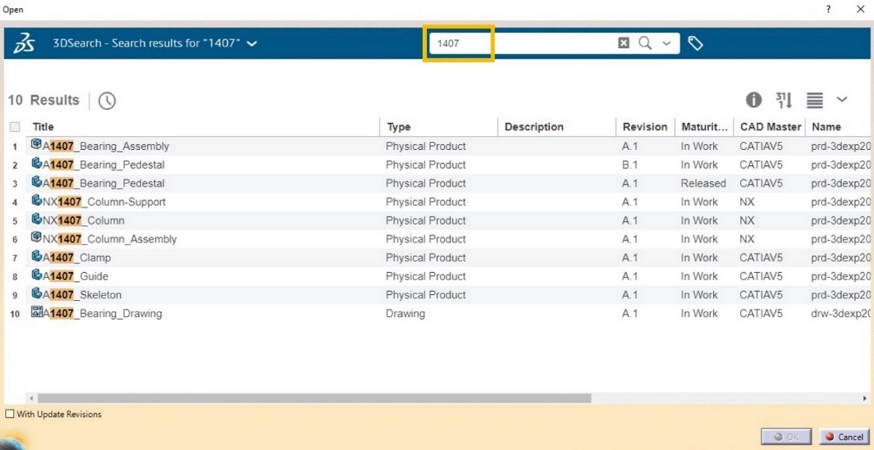Sort by Maturity column header
Screen dimensions: 874x450
pyautogui.click(x=705, y=127)
